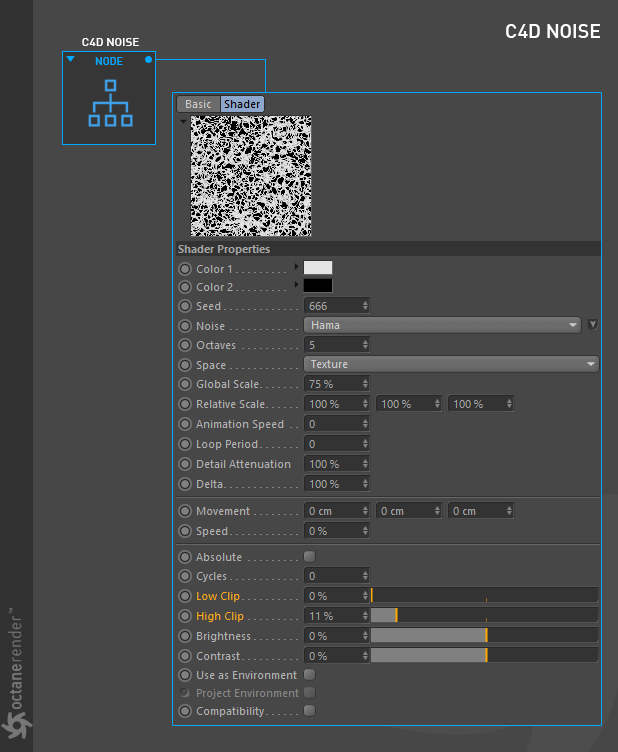Toggle Noise animation dot
The image size is (618, 752).
click(185, 326)
